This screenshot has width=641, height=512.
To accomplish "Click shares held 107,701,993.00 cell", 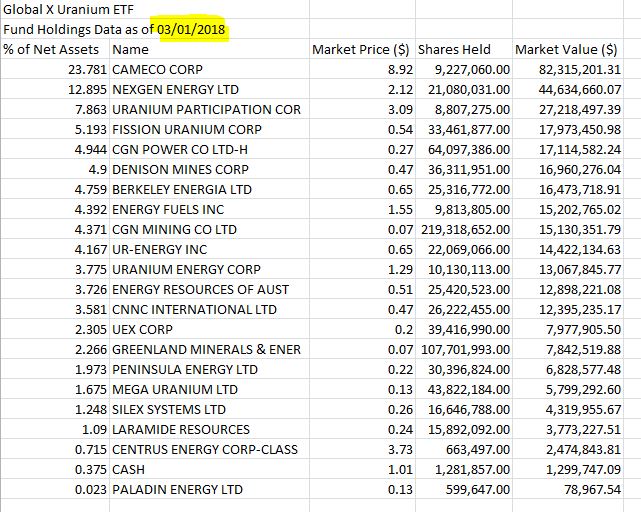I will coord(466,350).
